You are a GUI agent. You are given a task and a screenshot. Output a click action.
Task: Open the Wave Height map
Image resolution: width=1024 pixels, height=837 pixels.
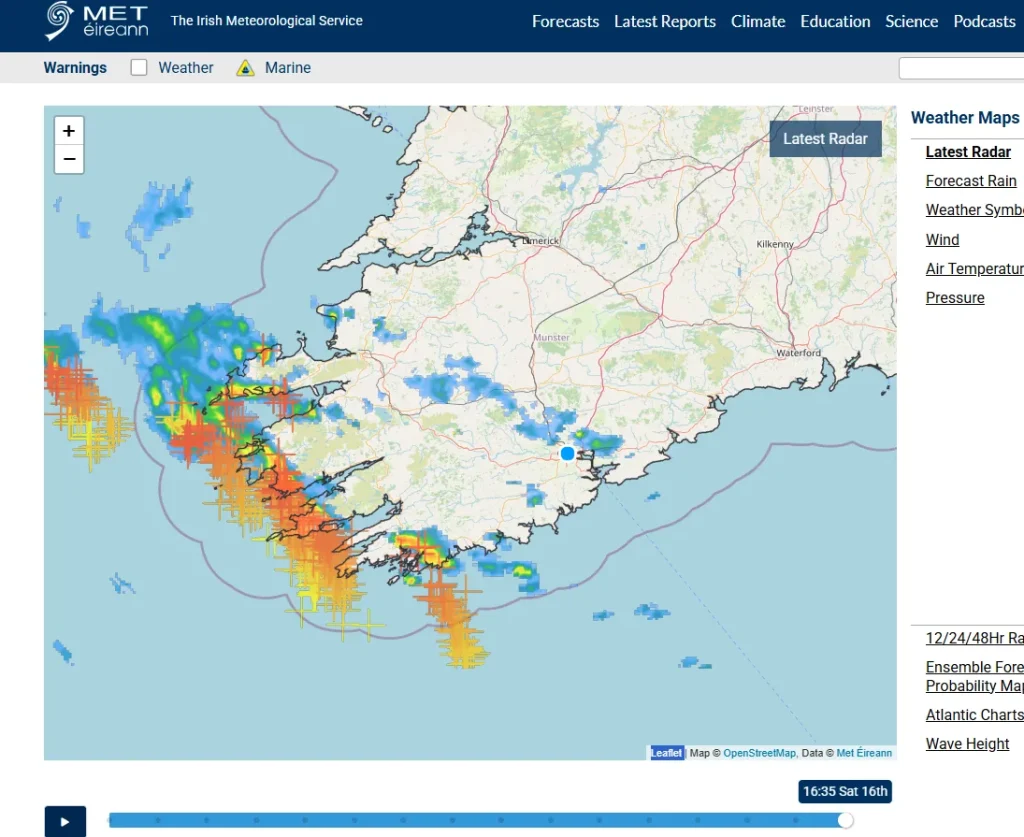tap(967, 743)
